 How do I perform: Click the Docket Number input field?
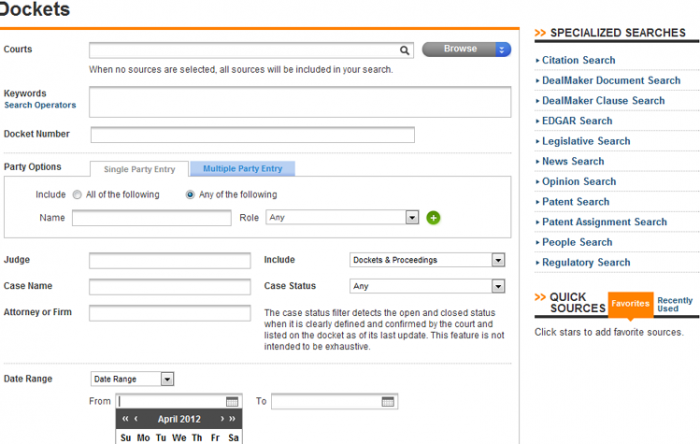(x=252, y=135)
